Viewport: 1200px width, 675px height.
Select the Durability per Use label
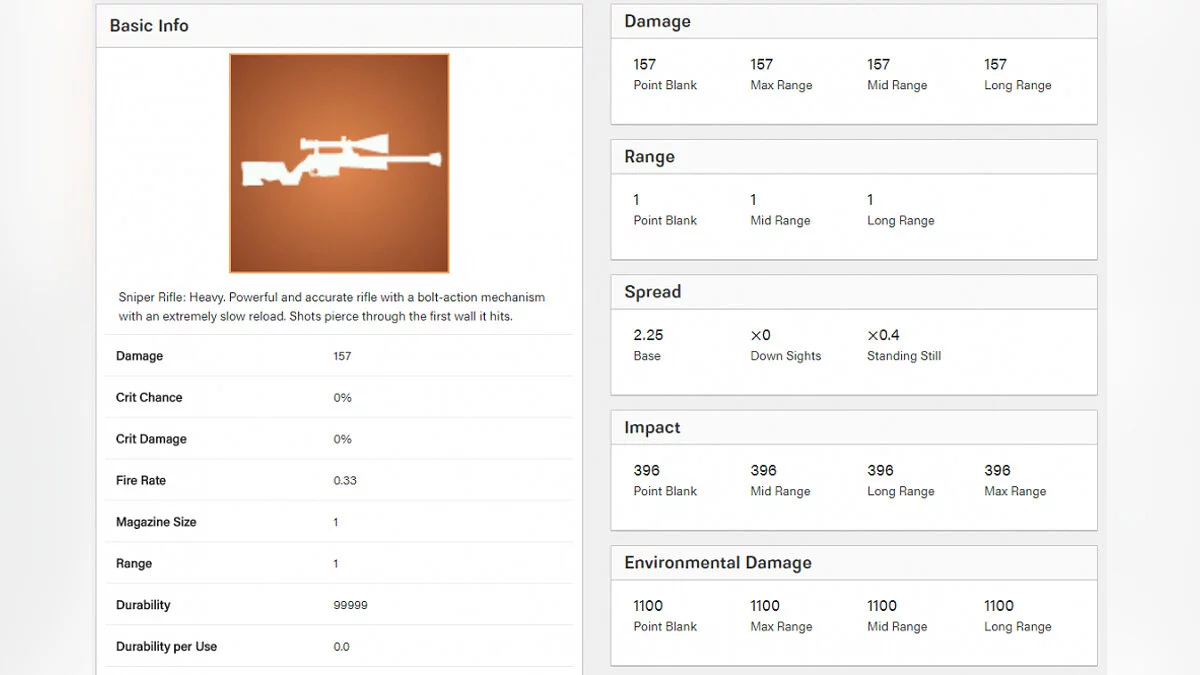point(166,647)
